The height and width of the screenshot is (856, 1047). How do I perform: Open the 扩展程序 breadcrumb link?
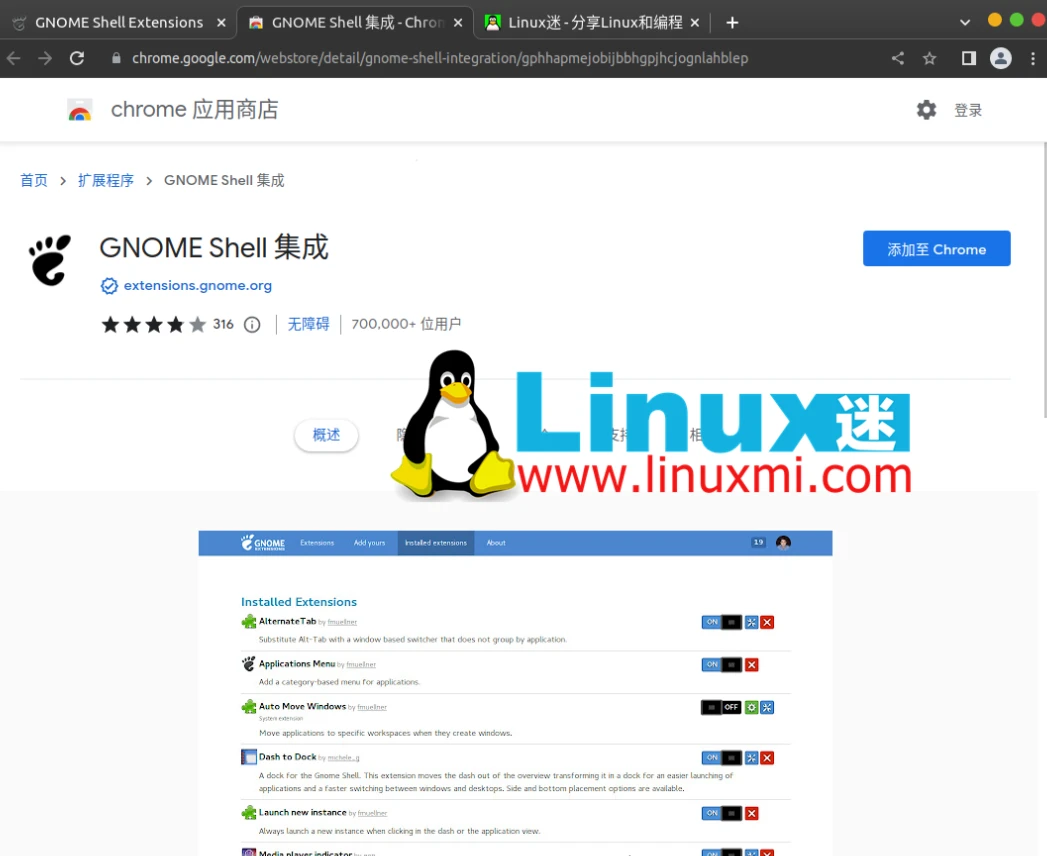[x=106, y=180]
